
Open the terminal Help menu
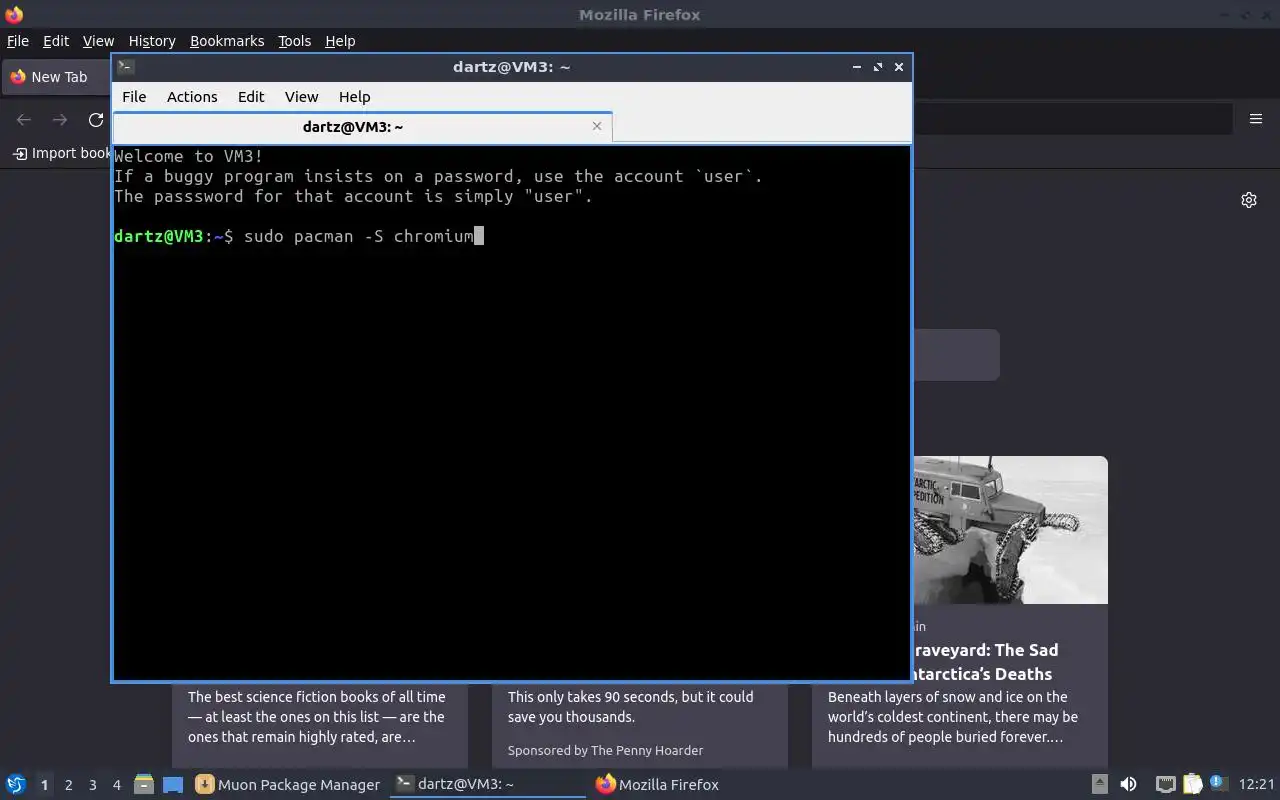tap(355, 97)
